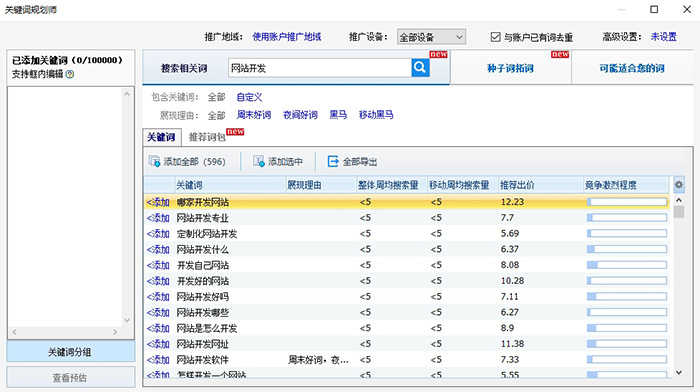Click table scrollbar up arrow
Screen dimensions: 700x392
(679, 200)
